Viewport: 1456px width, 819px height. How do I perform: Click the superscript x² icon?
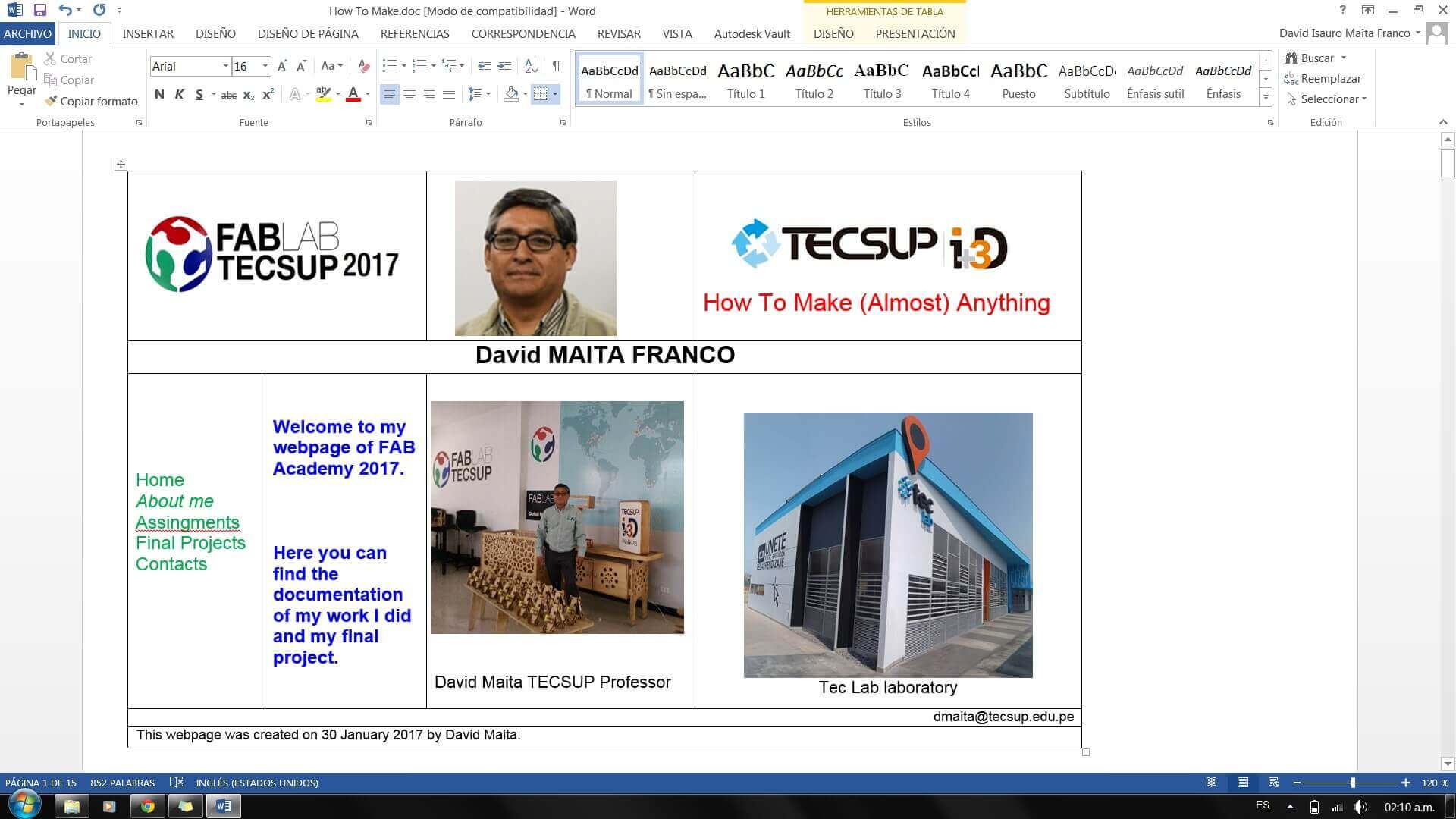coord(268,94)
